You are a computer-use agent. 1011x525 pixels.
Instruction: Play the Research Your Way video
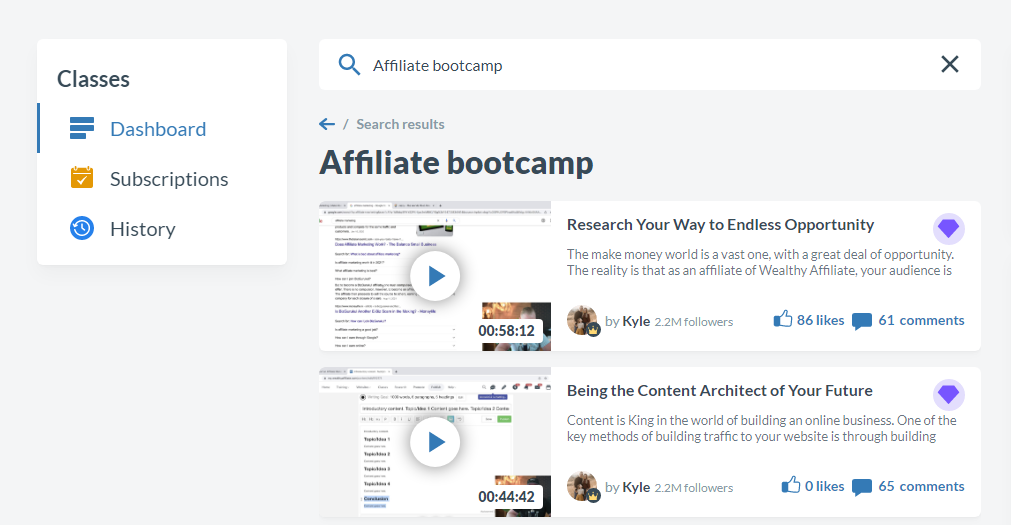435,276
